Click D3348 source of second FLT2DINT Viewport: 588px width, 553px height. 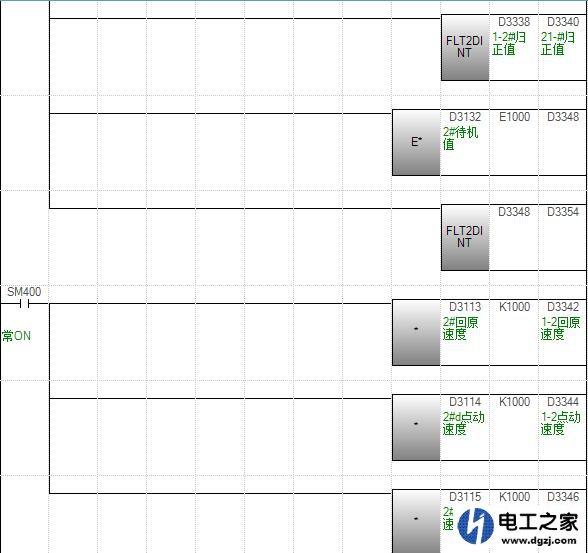(x=514, y=211)
